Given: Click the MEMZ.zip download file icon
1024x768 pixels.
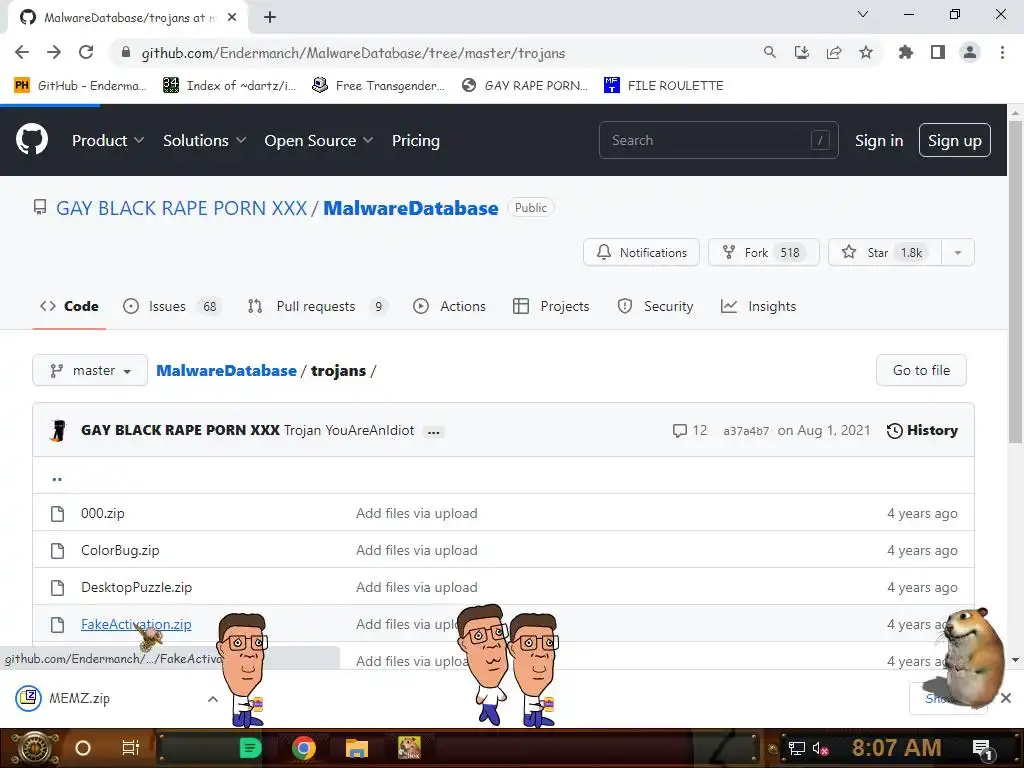Looking at the screenshot, I should [29, 698].
